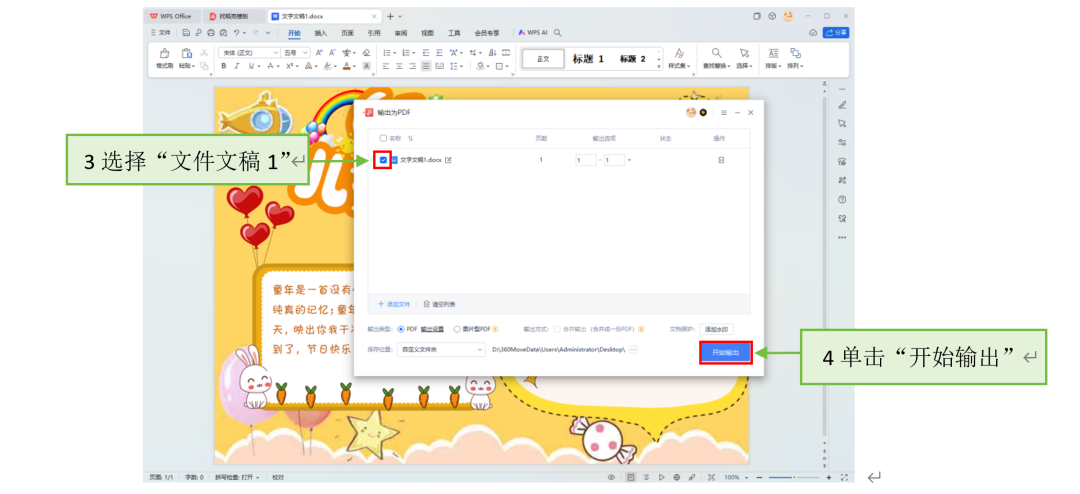Click the 粘贴 paste icon
This screenshot has width=1080, height=494.
coord(186,53)
